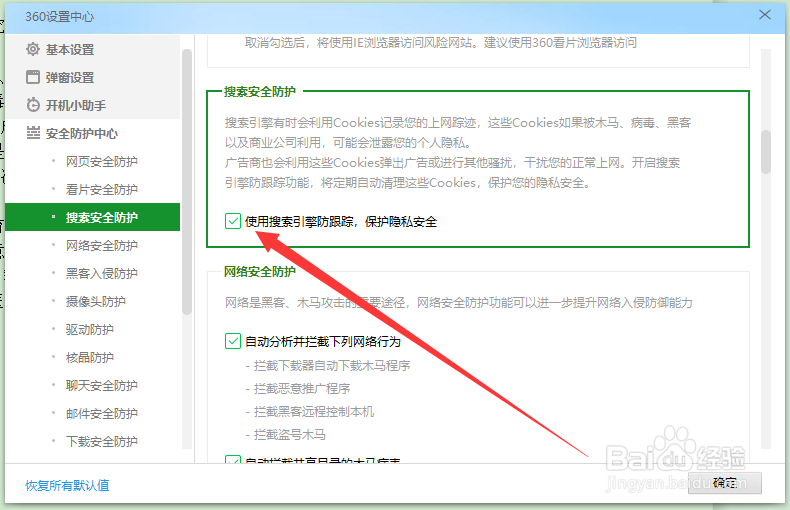Click 拦截盗号木马 text
The height and width of the screenshot is (510, 790).
tap(290, 434)
